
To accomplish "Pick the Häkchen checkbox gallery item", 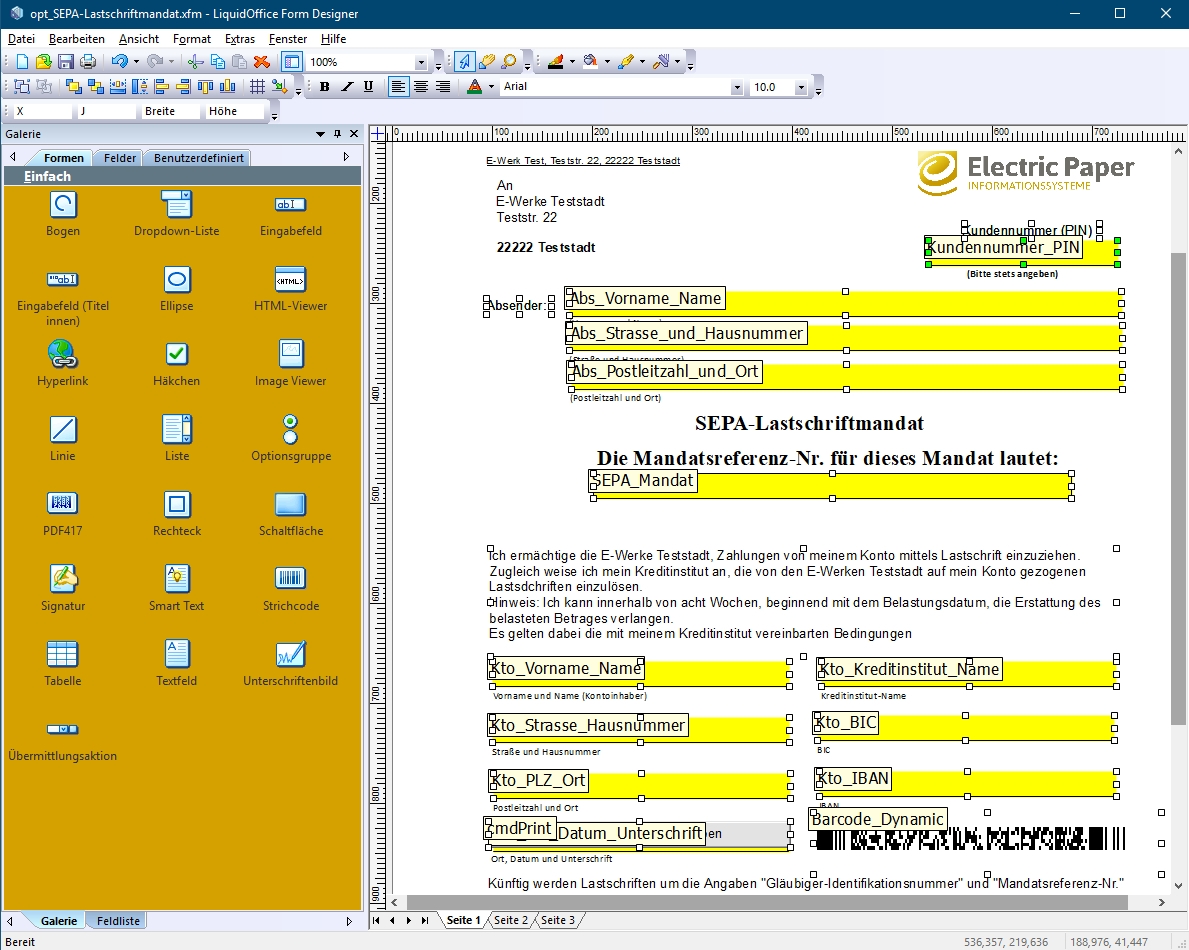I will pos(177,365).
